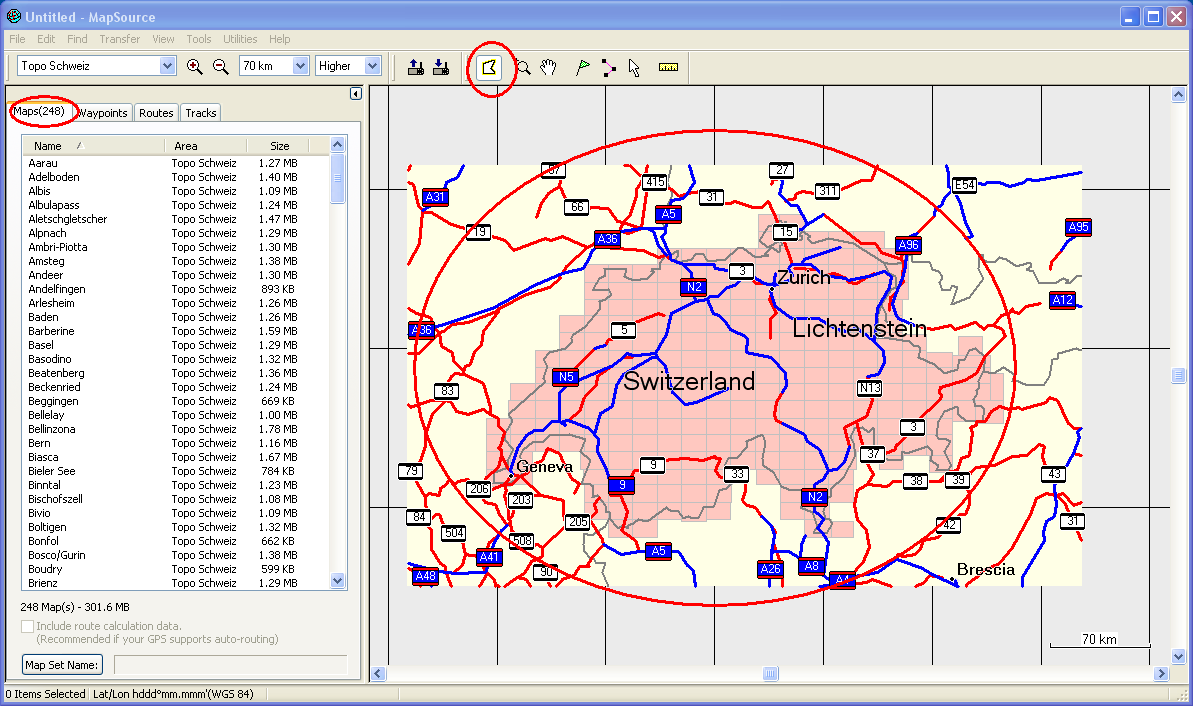This screenshot has width=1193, height=706.
Task: Click the MapSource globe title icon
Action: pyautogui.click(x=13, y=16)
